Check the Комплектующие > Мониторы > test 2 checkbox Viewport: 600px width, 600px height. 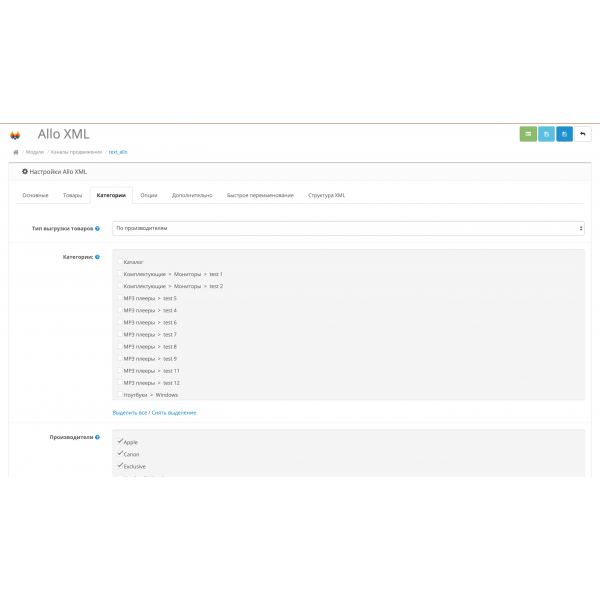120,285
